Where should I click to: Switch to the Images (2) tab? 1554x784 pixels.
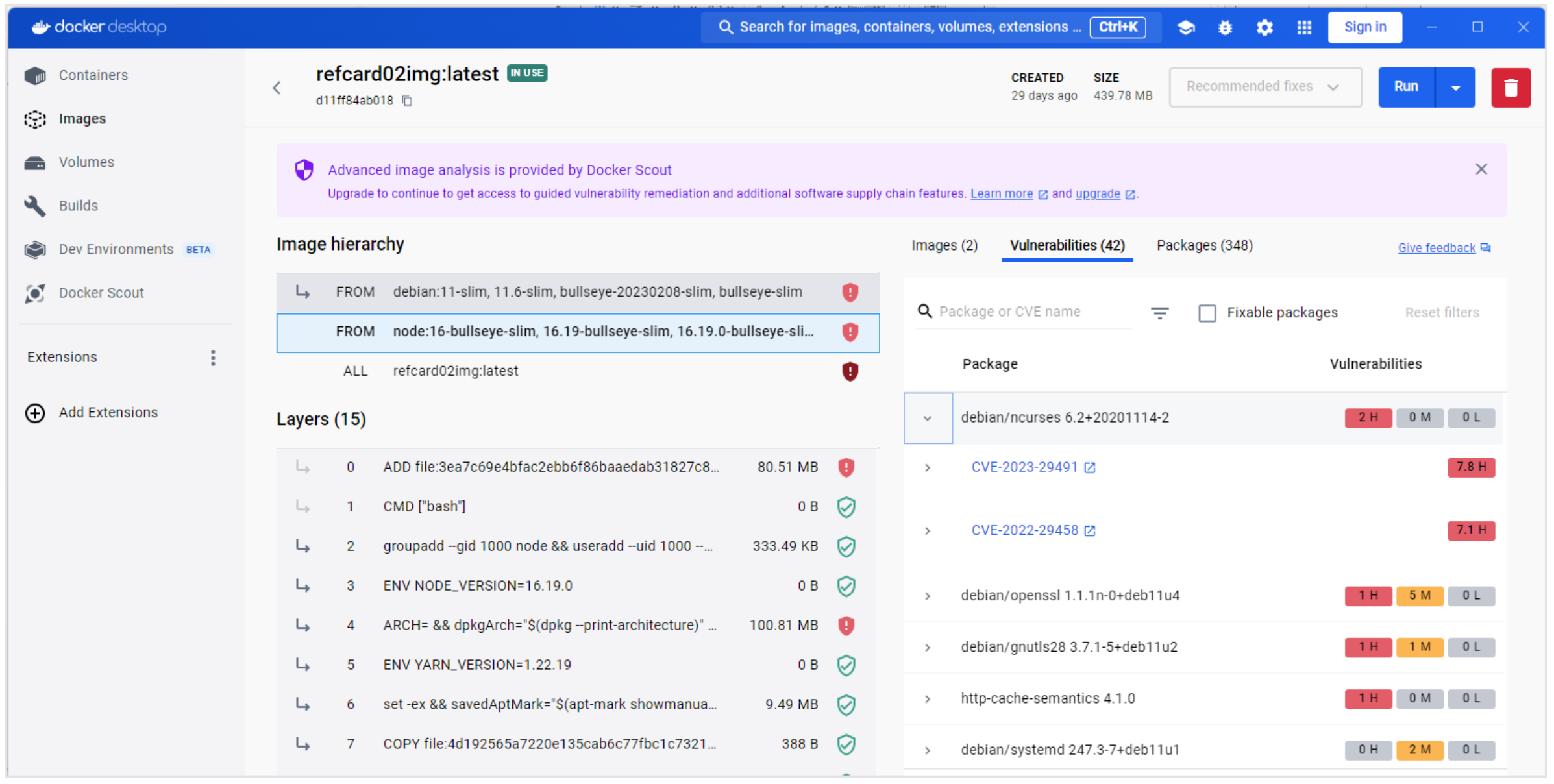944,245
